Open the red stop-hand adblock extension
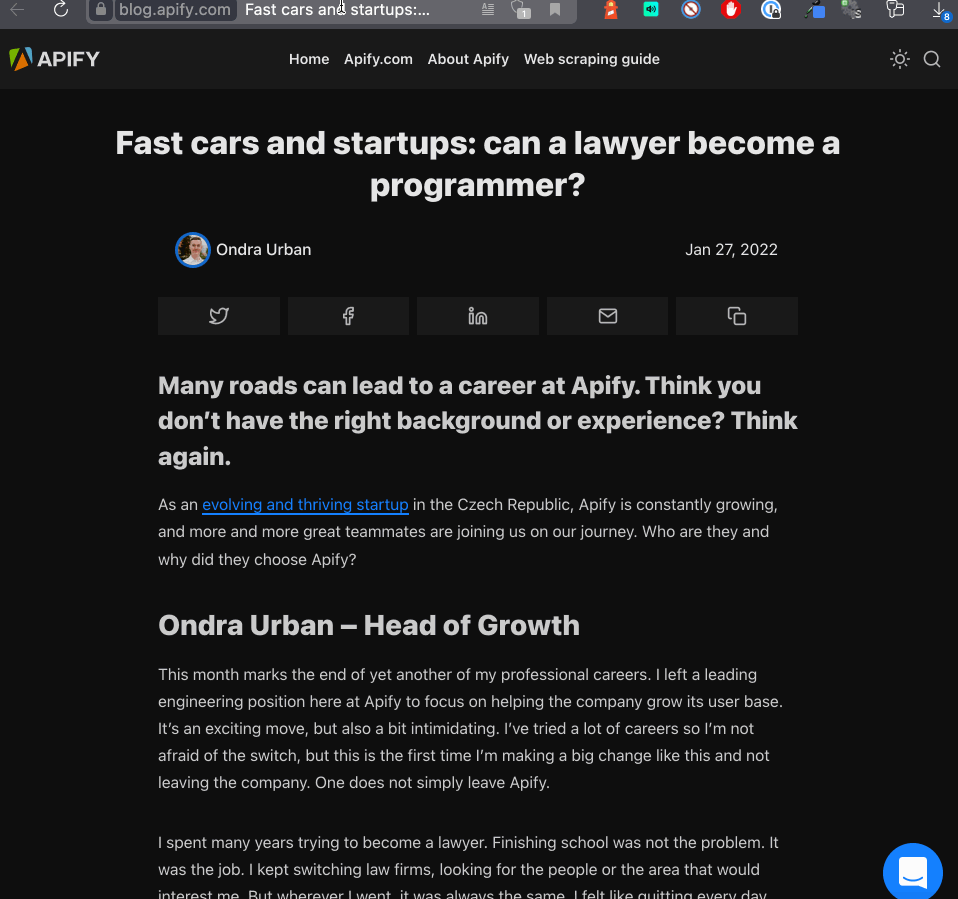The width and height of the screenshot is (958, 899). (730, 10)
